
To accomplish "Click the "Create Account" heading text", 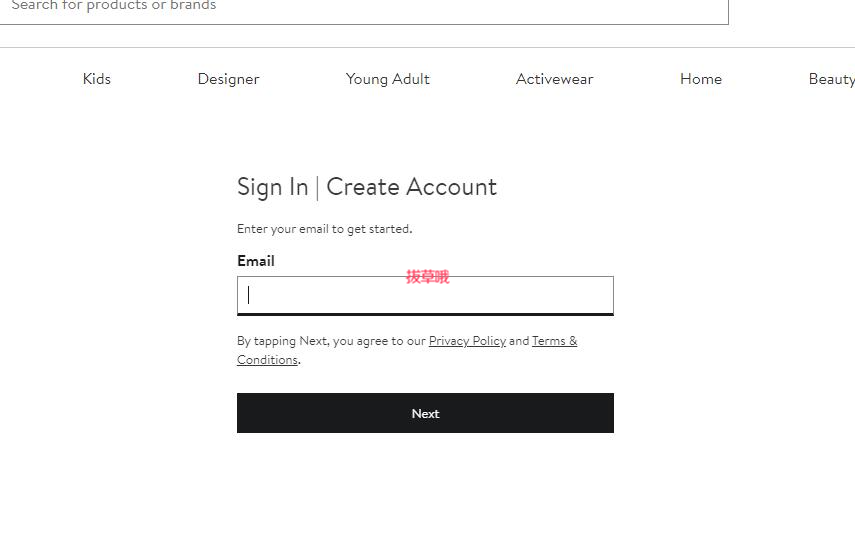I will click(x=412, y=187).
